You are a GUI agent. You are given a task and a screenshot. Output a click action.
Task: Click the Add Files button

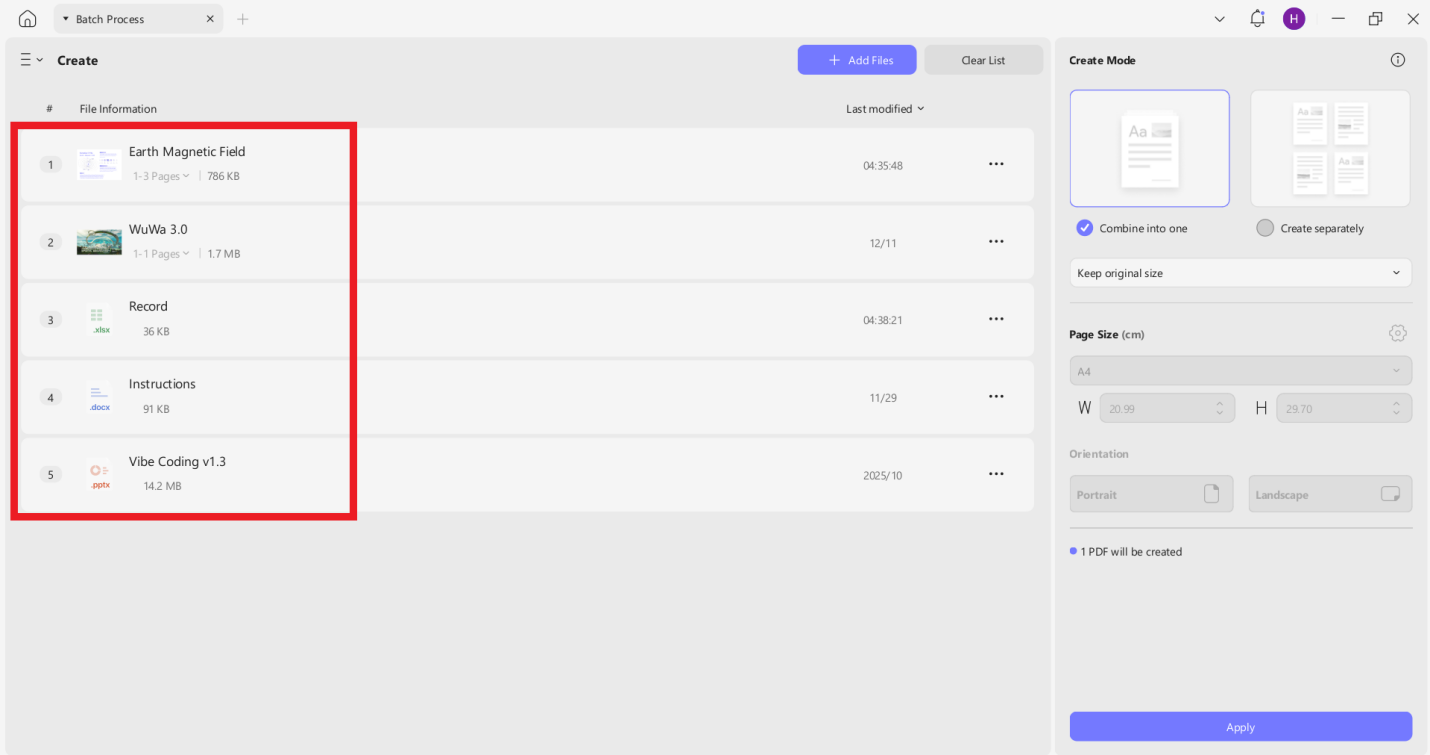[x=856, y=60]
